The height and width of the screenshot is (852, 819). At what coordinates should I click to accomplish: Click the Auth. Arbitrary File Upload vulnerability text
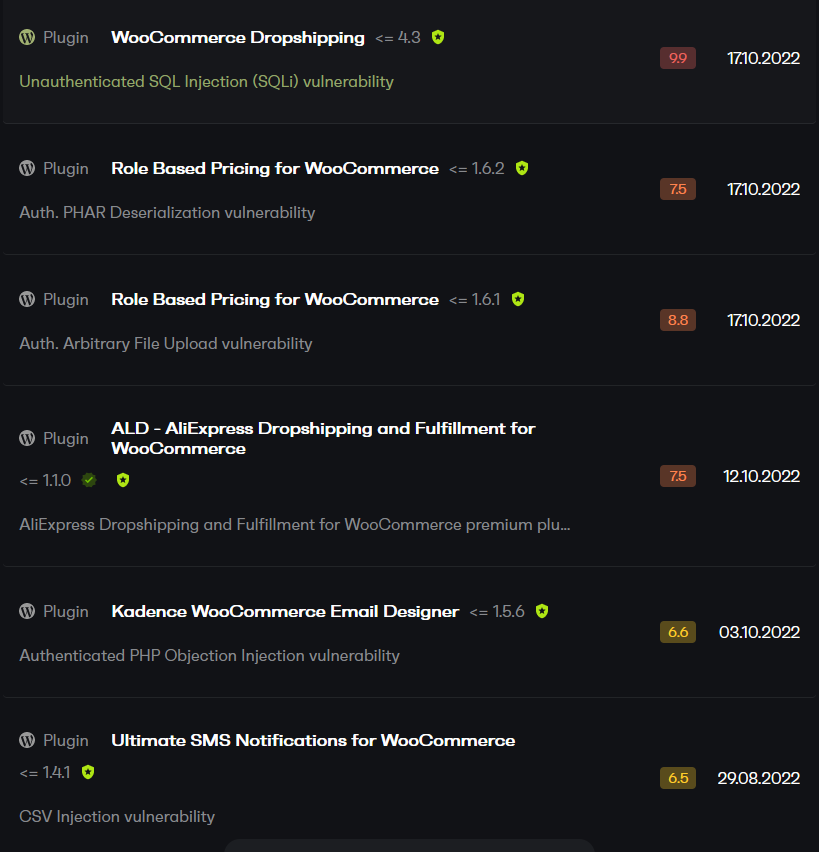166,344
